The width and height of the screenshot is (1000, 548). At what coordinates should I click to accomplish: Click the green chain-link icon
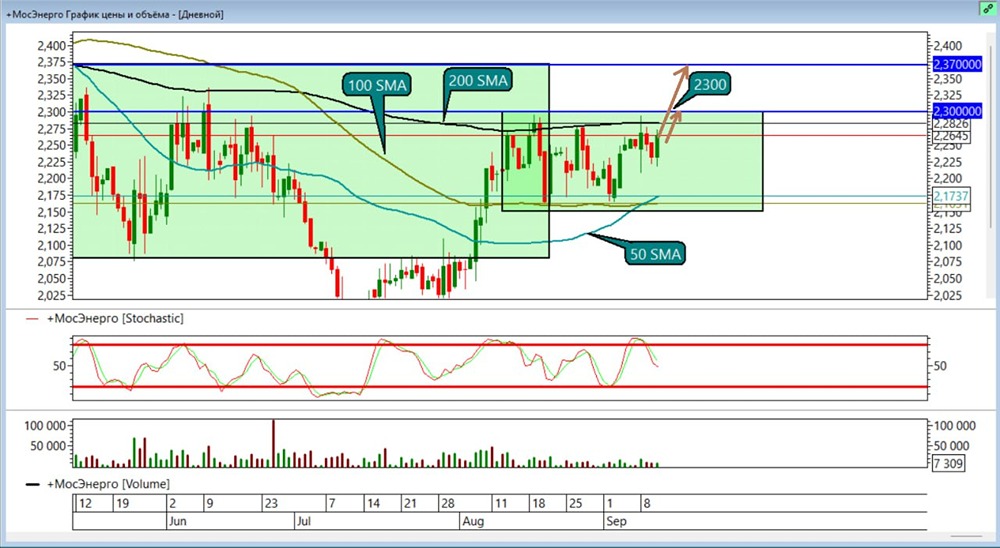click(988, 8)
